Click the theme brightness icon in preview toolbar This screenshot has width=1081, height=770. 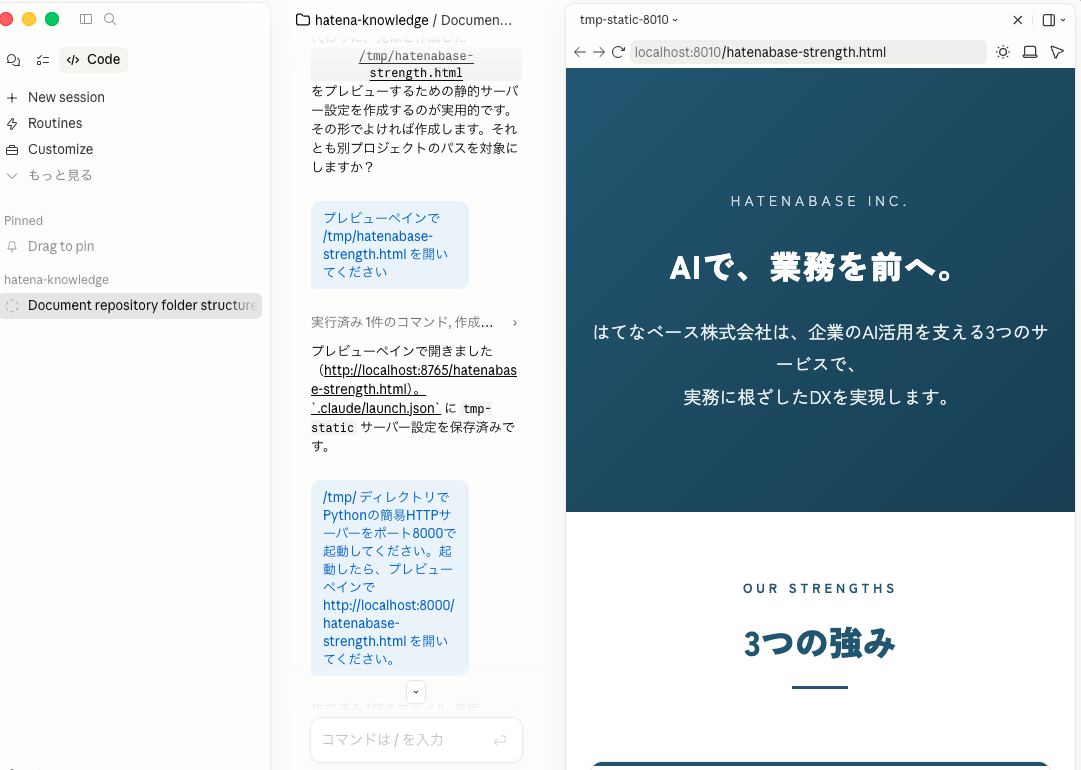(1003, 52)
